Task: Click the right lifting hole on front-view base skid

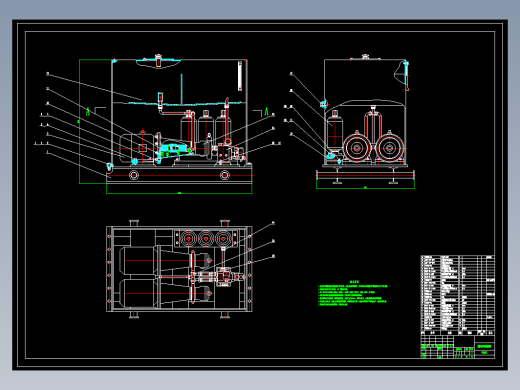Action: point(224,175)
